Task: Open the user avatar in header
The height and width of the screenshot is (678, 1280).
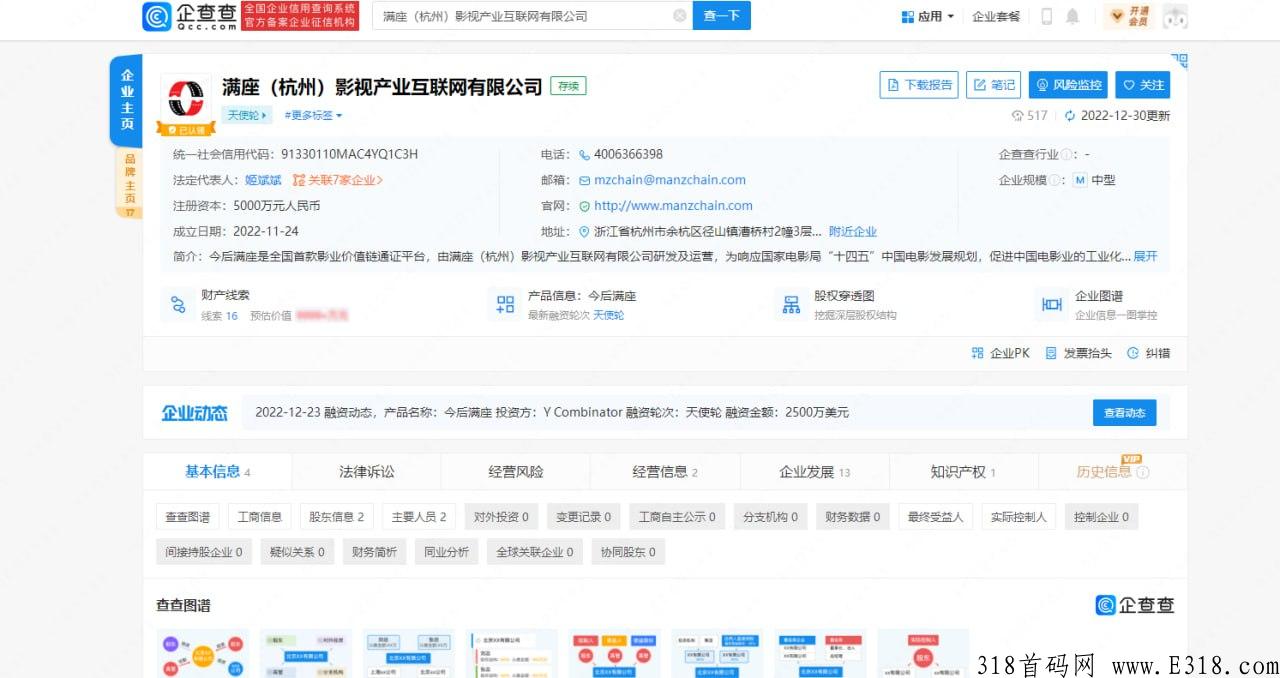Action: coord(1175,16)
